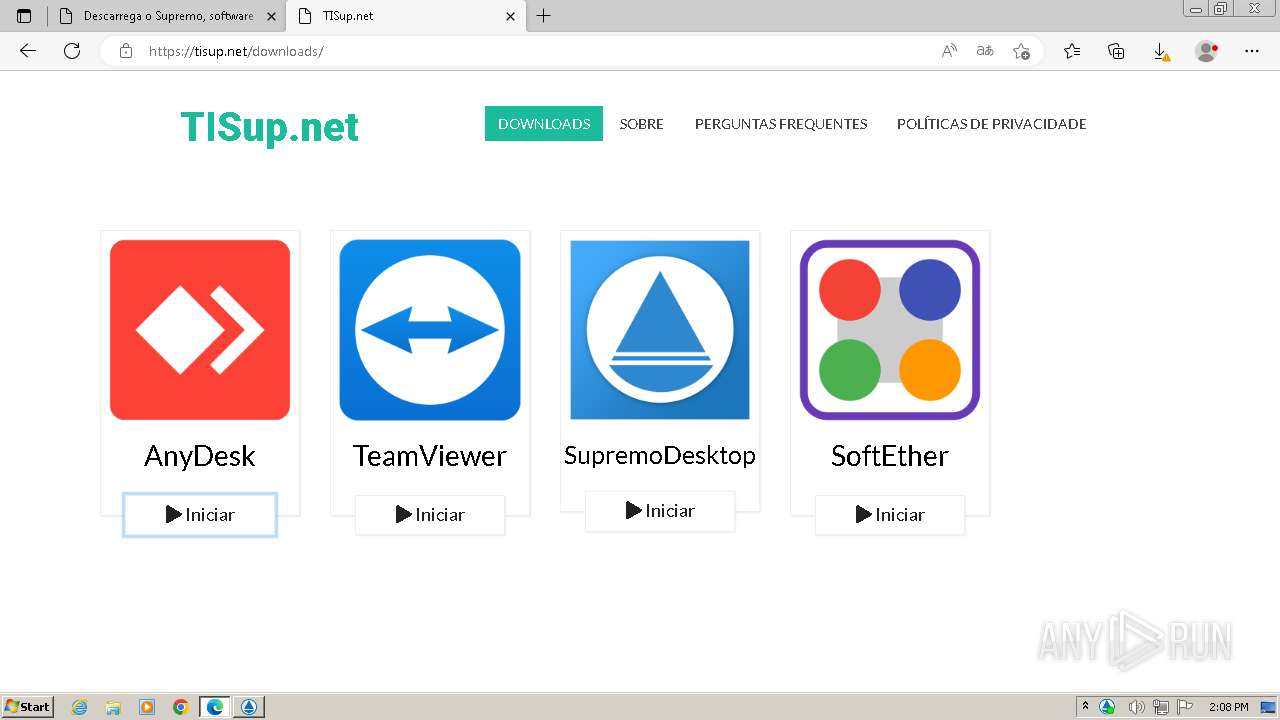Click the translate page icon
This screenshot has height=720, width=1280.
tap(985, 51)
